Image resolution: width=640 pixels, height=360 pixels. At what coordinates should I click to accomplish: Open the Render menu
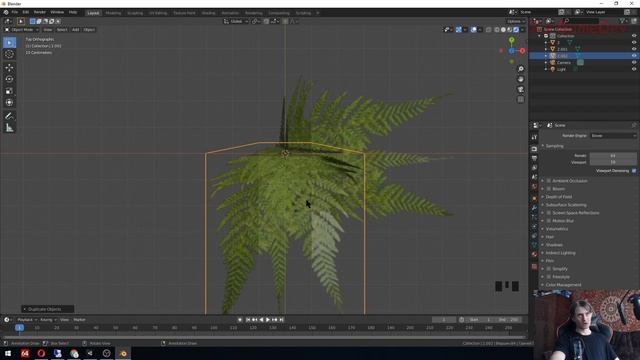click(40, 12)
